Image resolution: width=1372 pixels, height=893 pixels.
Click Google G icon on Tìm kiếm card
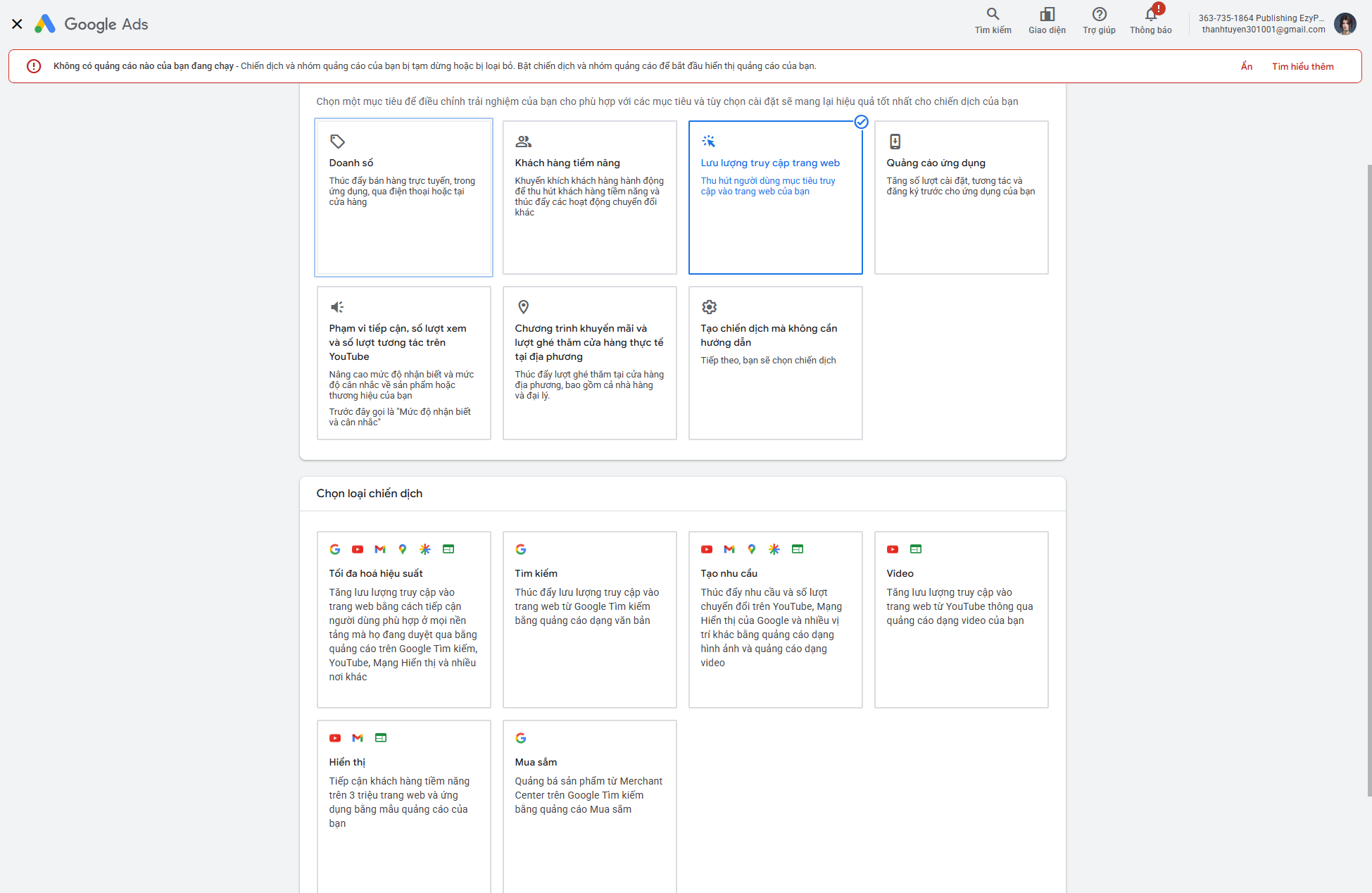(521, 549)
